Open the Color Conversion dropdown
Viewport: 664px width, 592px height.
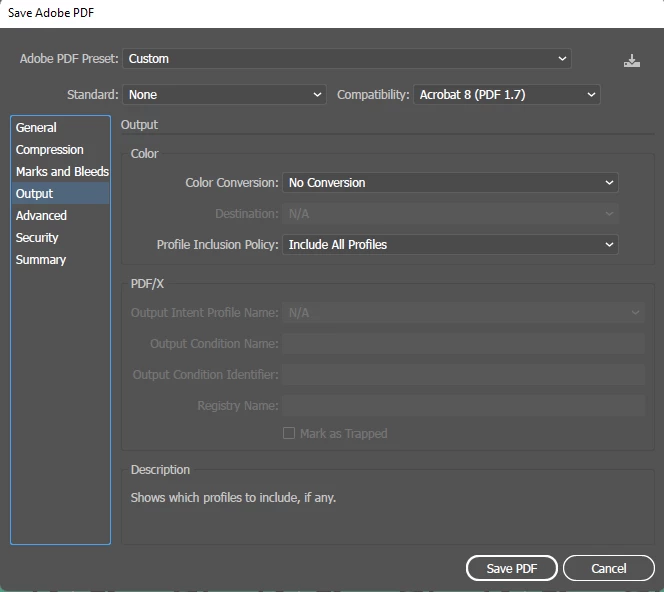tap(450, 183)
